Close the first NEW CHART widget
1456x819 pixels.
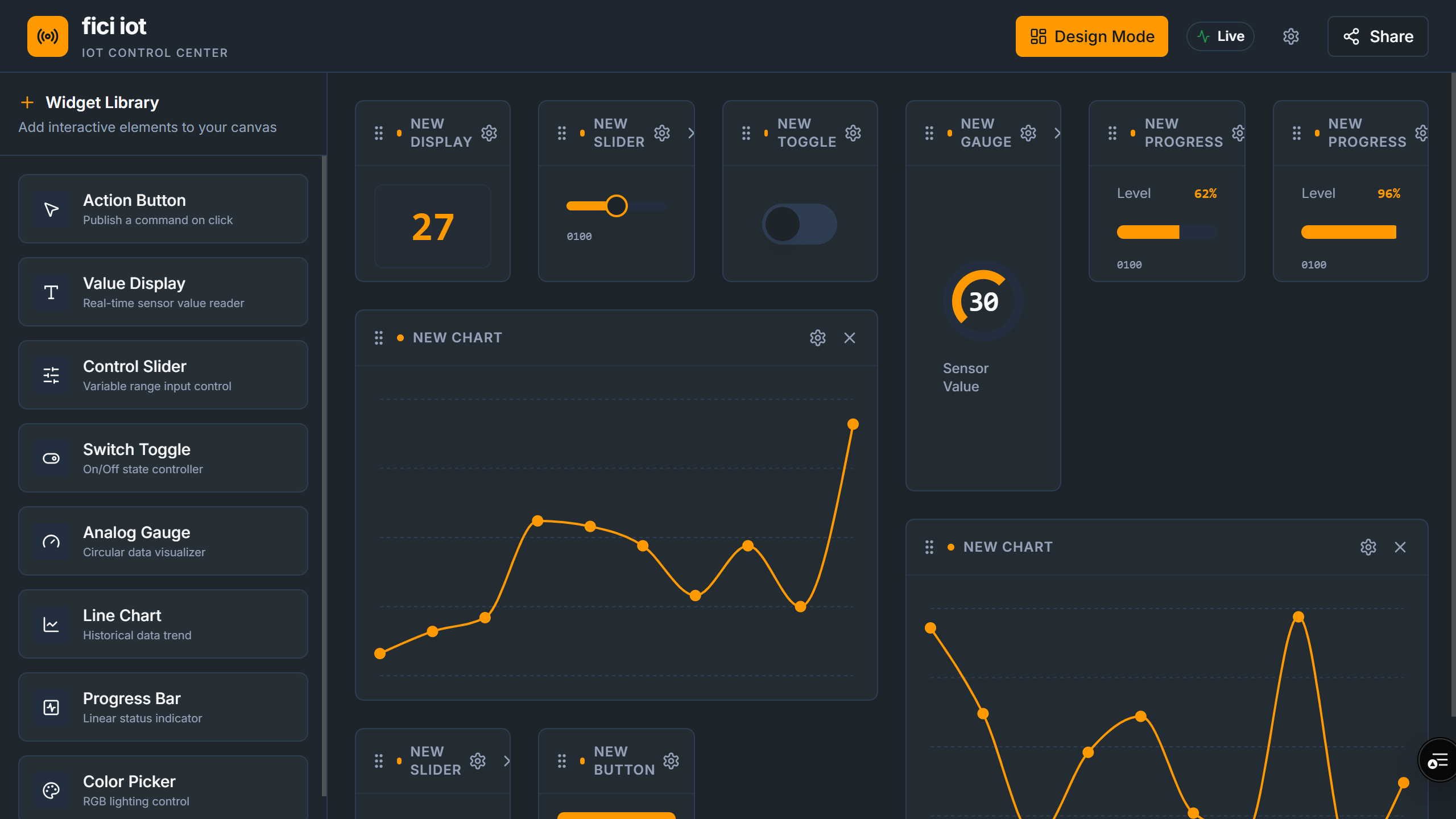pos(849,338)
